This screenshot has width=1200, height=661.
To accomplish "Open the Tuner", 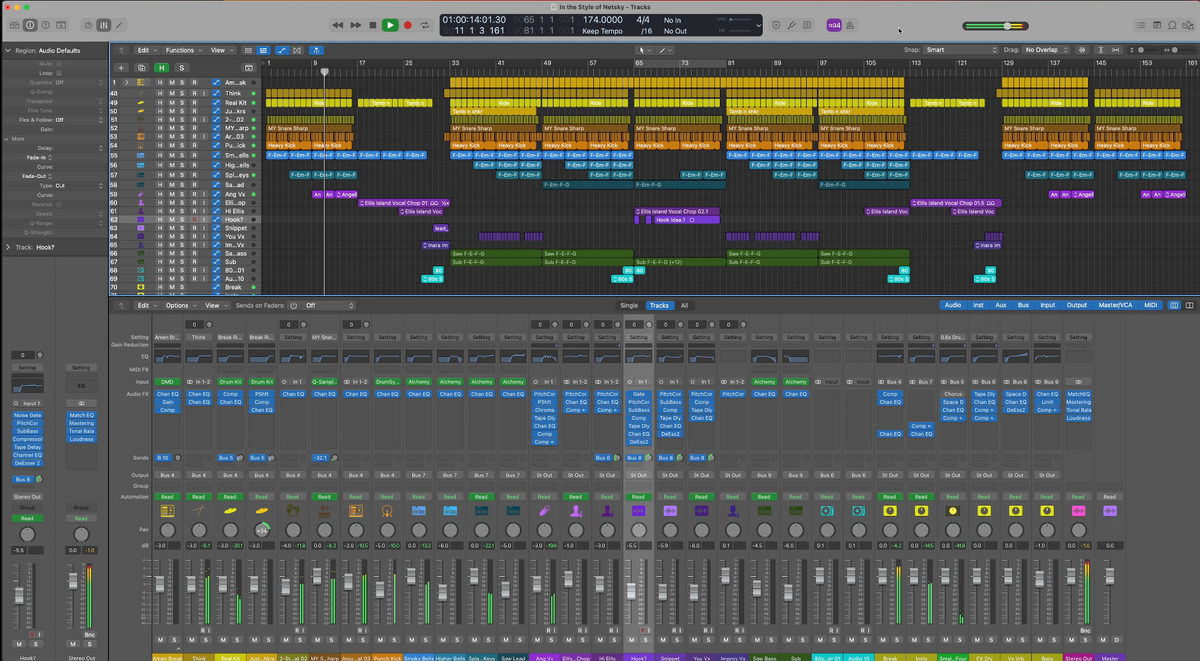I will pos(790,25).
